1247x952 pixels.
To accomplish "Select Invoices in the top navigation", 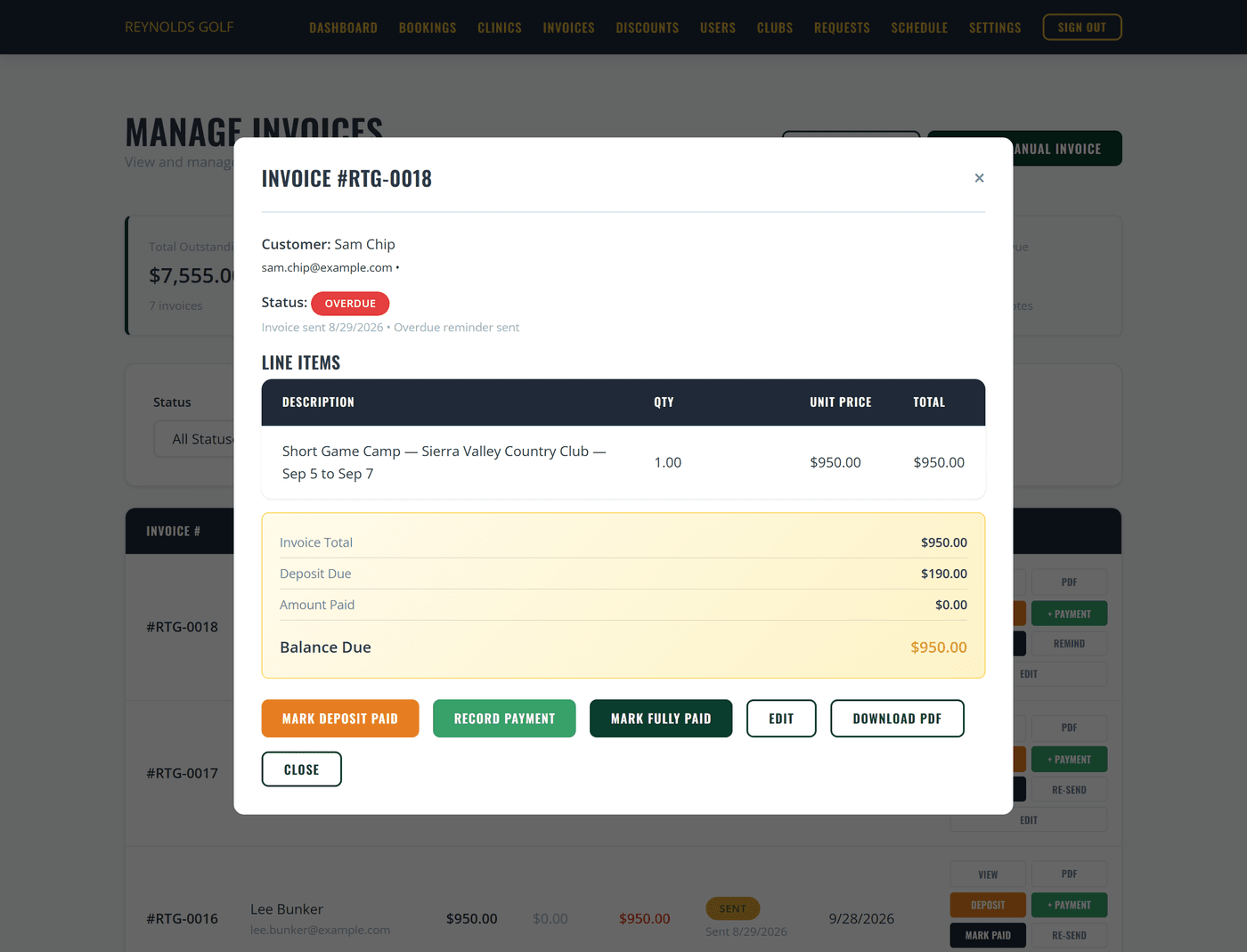I will pos(568,28).
